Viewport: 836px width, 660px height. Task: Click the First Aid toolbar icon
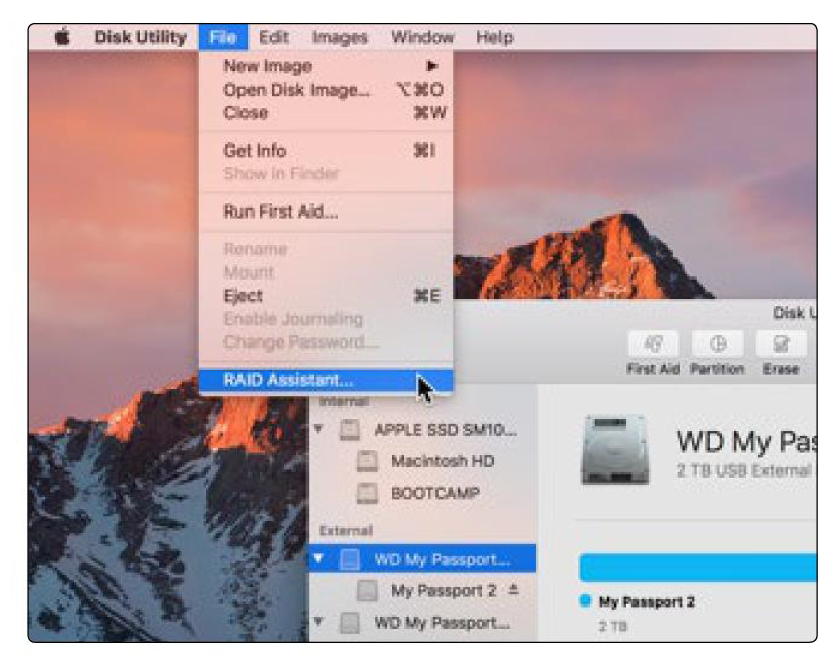[x=653, y=344]
